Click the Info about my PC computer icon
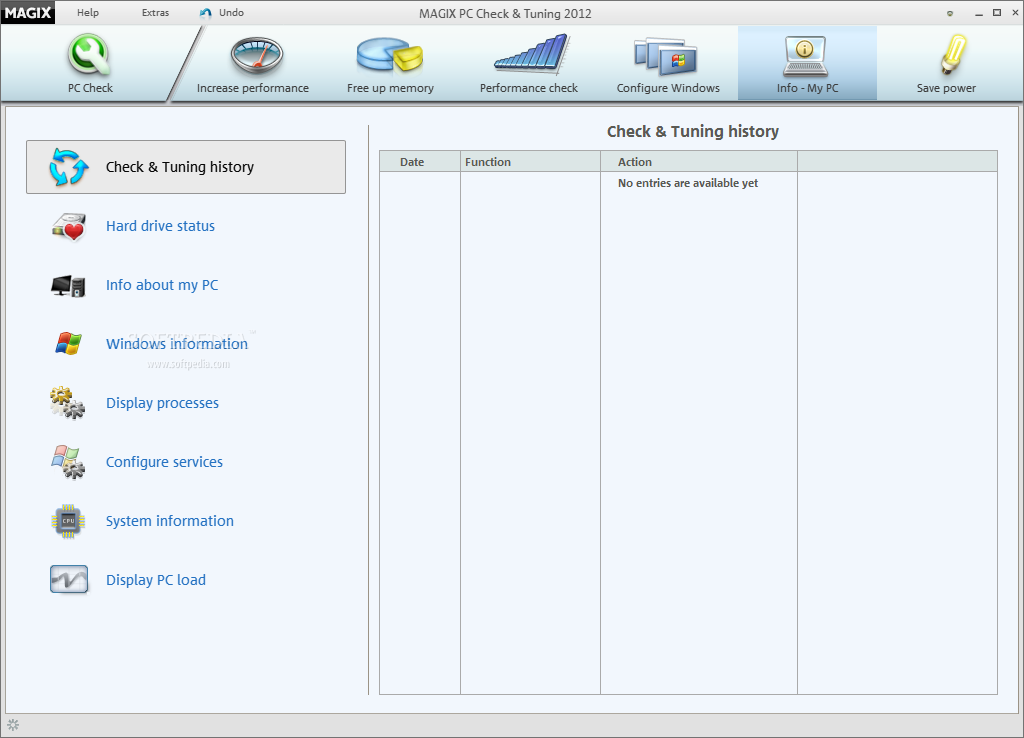The height and width of the screenshot is (738, 1024). click(69, 285)
